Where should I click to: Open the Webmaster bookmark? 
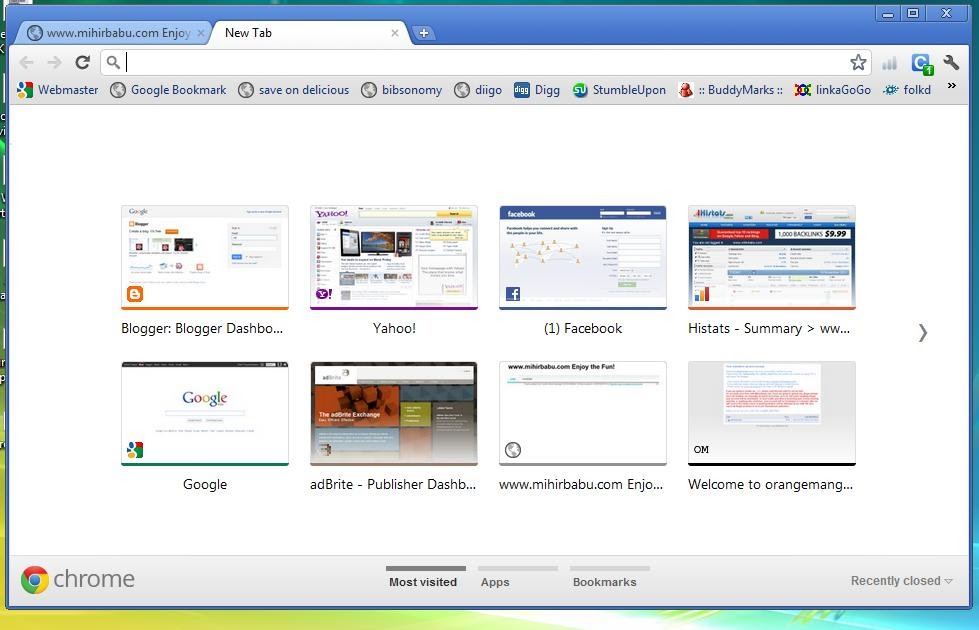coord(58,90)
